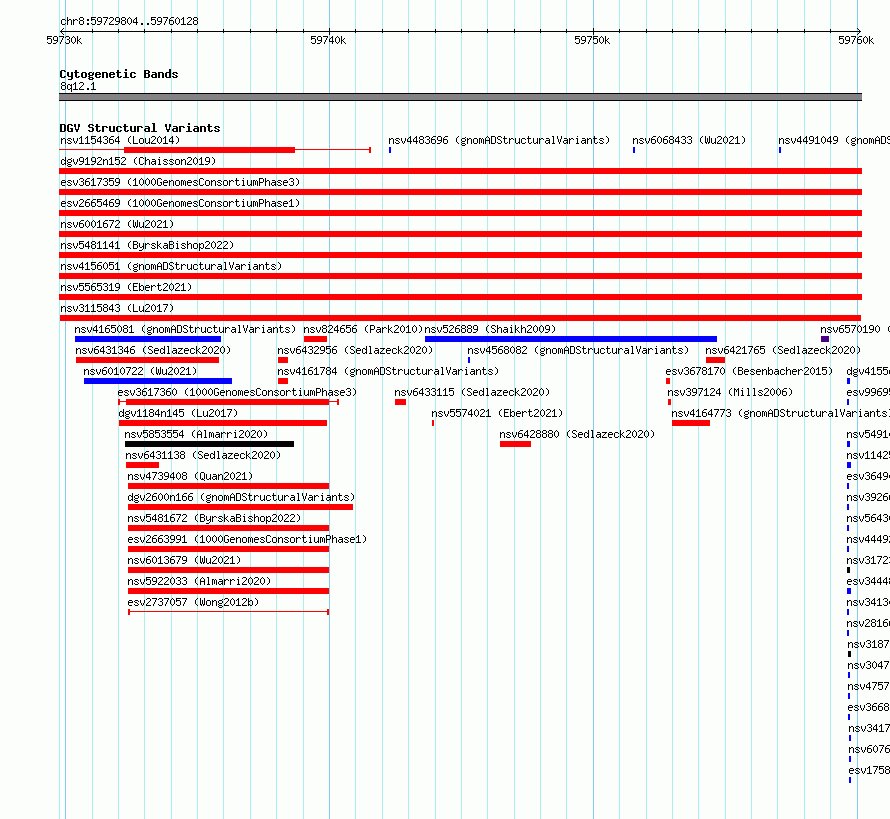Click esv2737057 (Wong2012b) label
Image resolution: width=890 pixels, height=819 pixels.
tap(193, 602)
